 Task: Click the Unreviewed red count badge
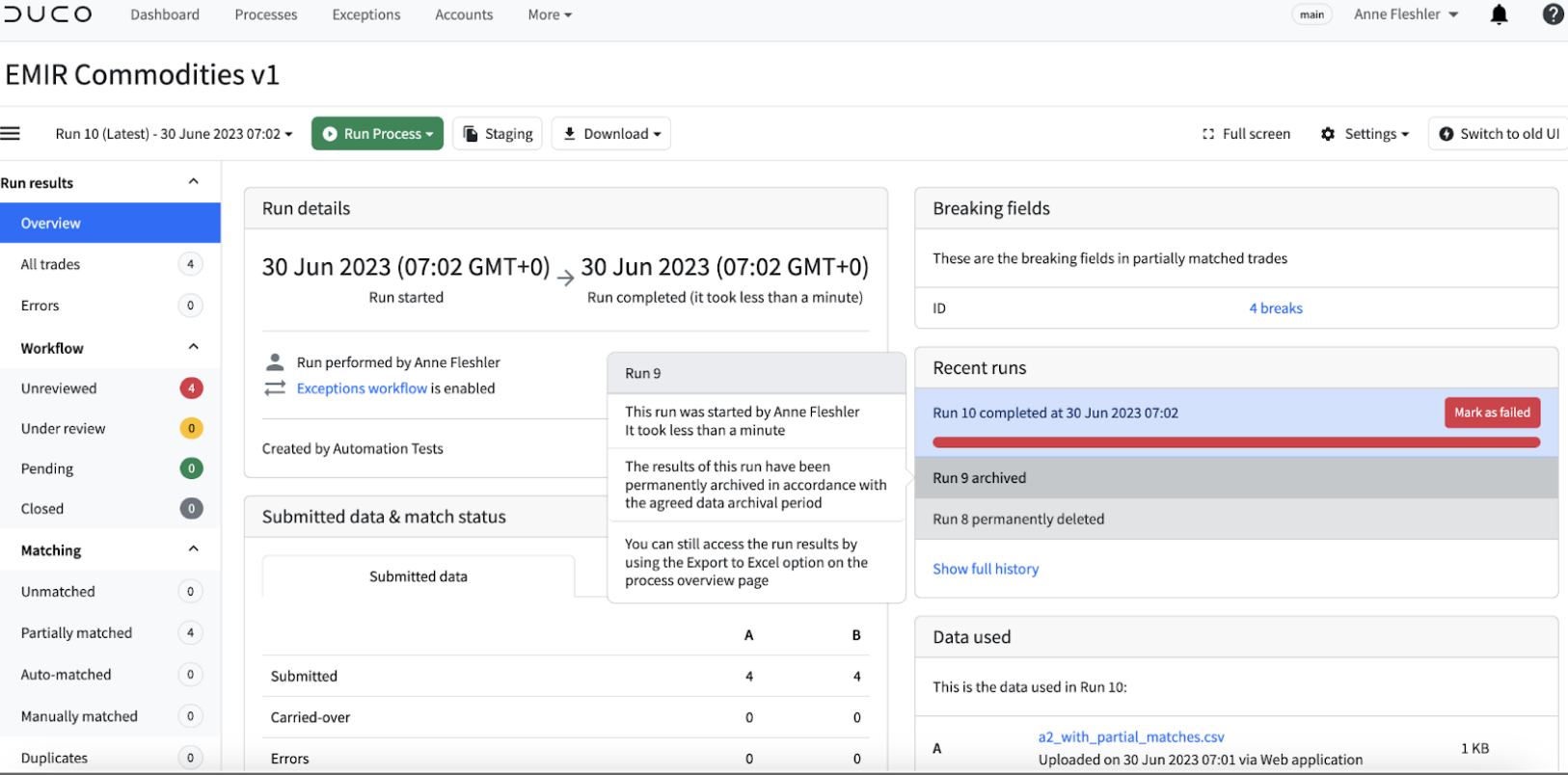click(191, 388)
